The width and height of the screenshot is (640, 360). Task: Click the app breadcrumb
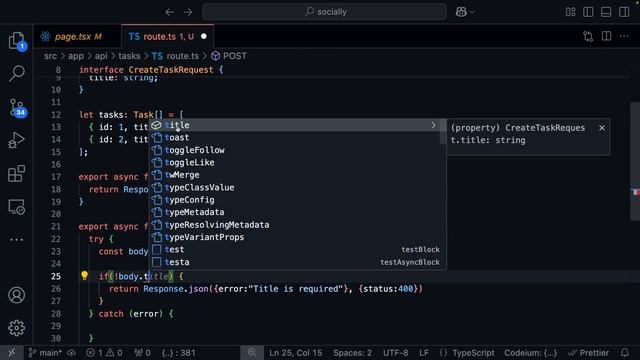(76, 56)
